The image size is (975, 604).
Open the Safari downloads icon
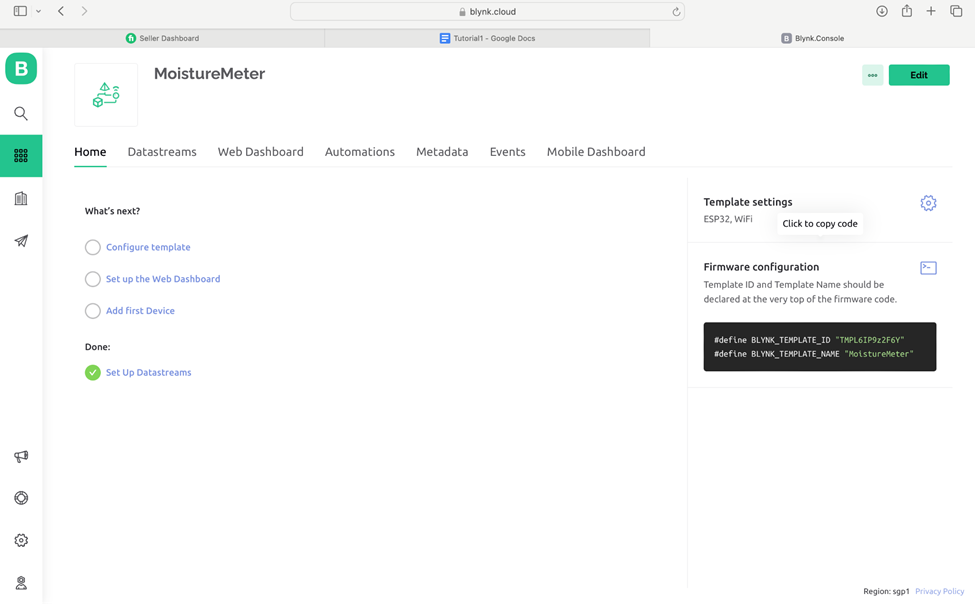pos(882,11)
